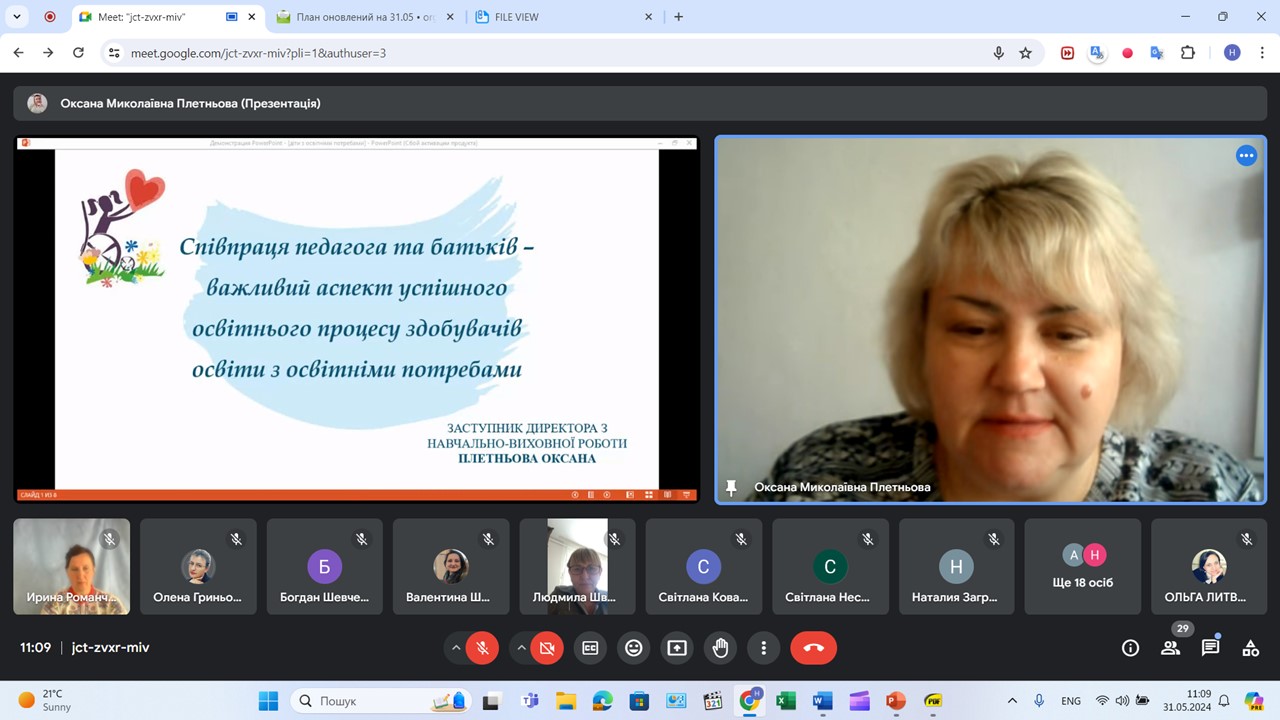Open PowerPoint from the Windows taskbar
1280x720 pixels.
coord(896,701)
